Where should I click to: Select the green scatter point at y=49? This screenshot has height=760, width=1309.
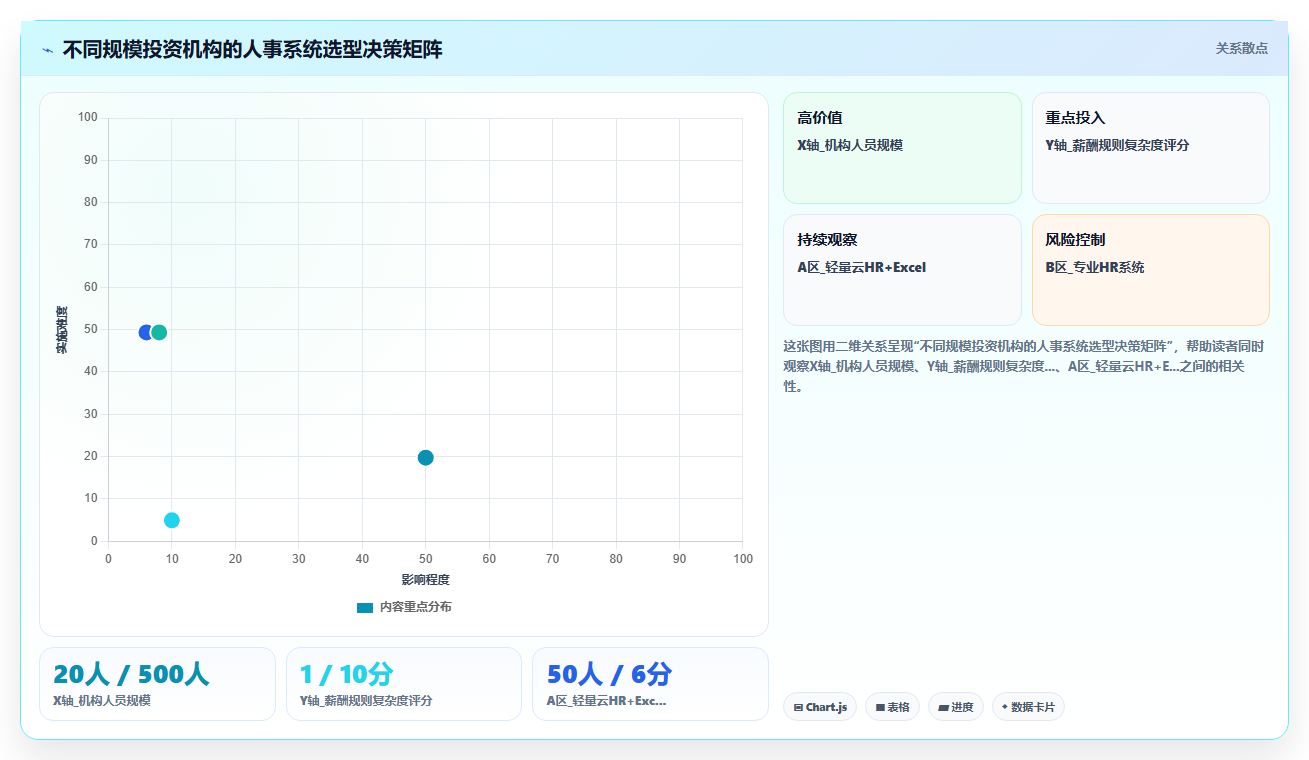point(159,332)
